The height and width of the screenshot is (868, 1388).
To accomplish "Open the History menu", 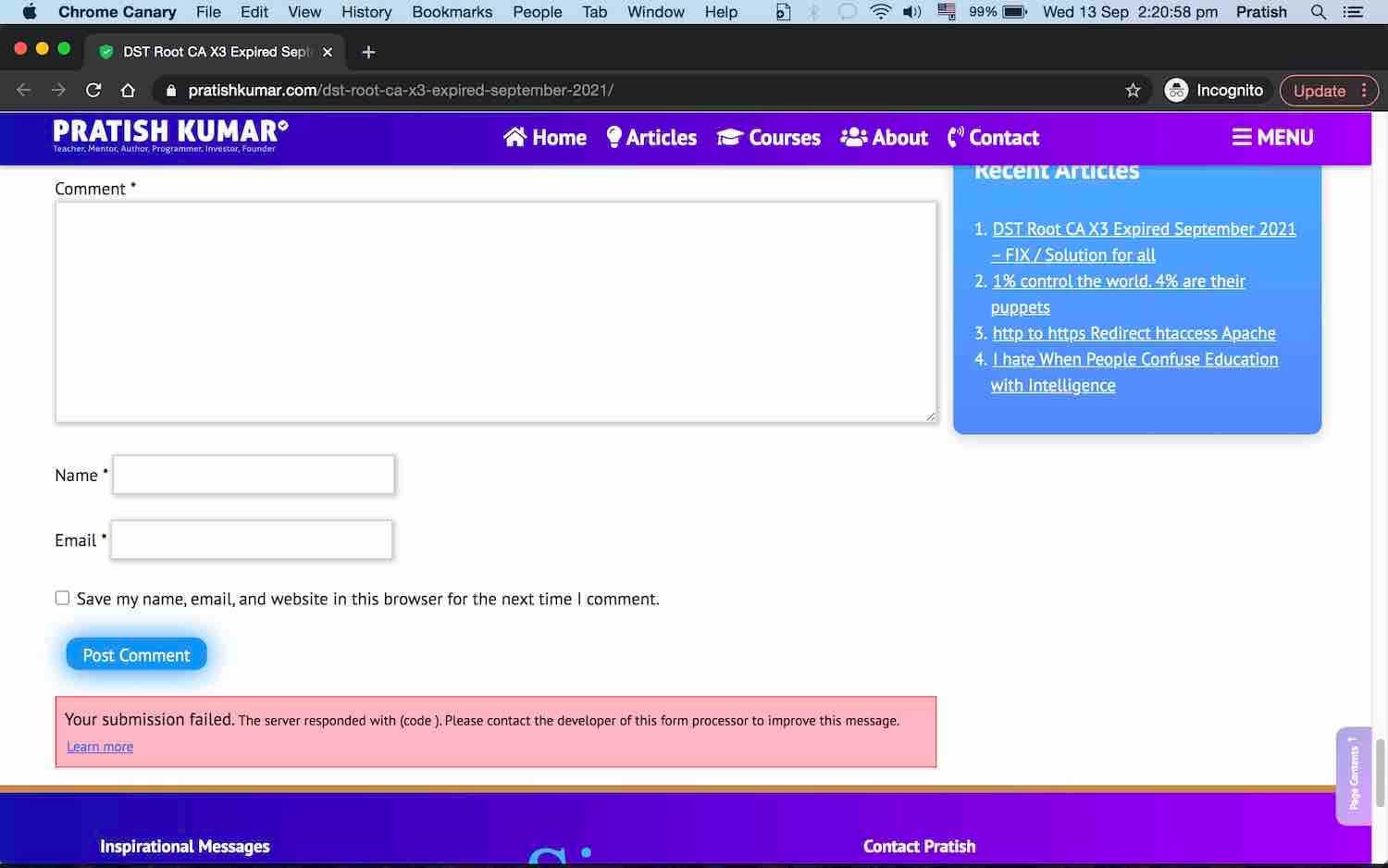I will [366, 12].
